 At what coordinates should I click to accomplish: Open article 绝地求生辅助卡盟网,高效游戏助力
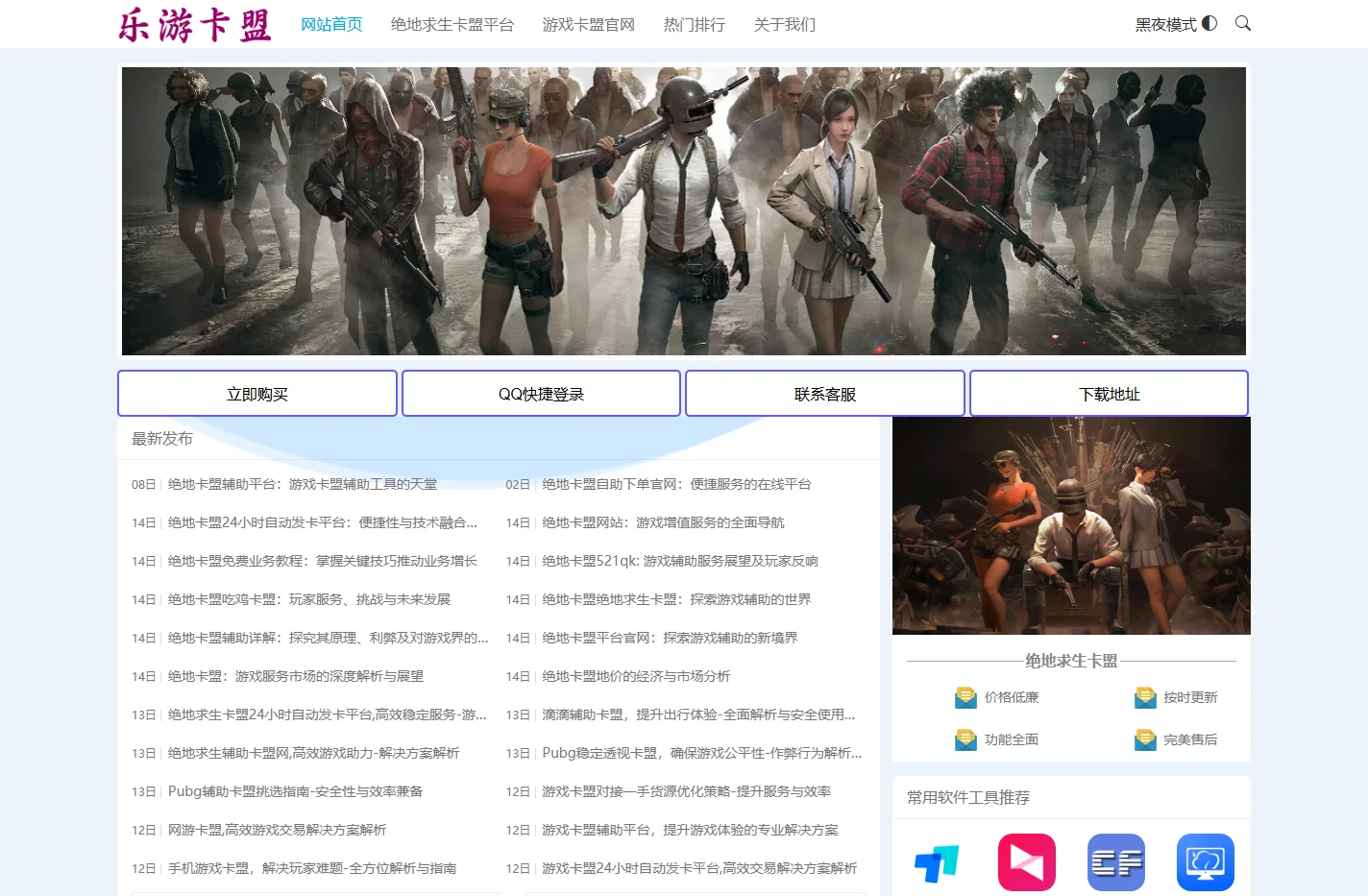314,753
